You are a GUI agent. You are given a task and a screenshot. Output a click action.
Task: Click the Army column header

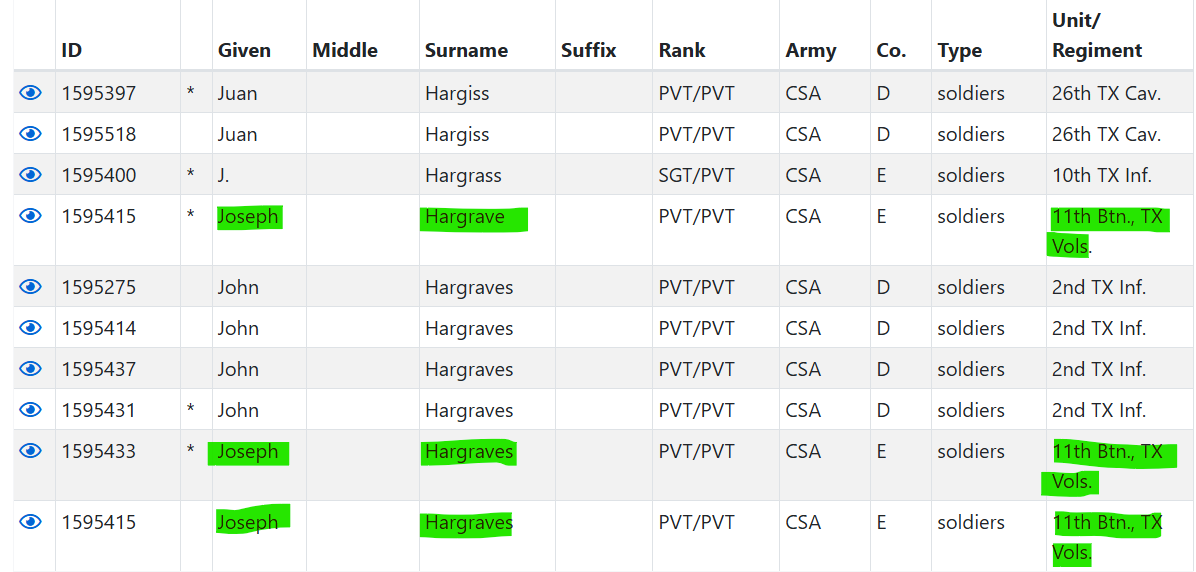(811, 50)
